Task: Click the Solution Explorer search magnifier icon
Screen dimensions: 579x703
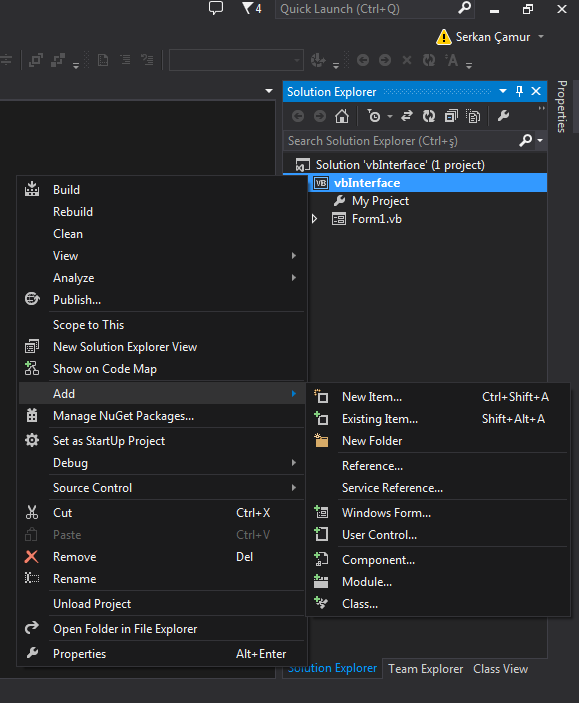Action: click(525, 141)
